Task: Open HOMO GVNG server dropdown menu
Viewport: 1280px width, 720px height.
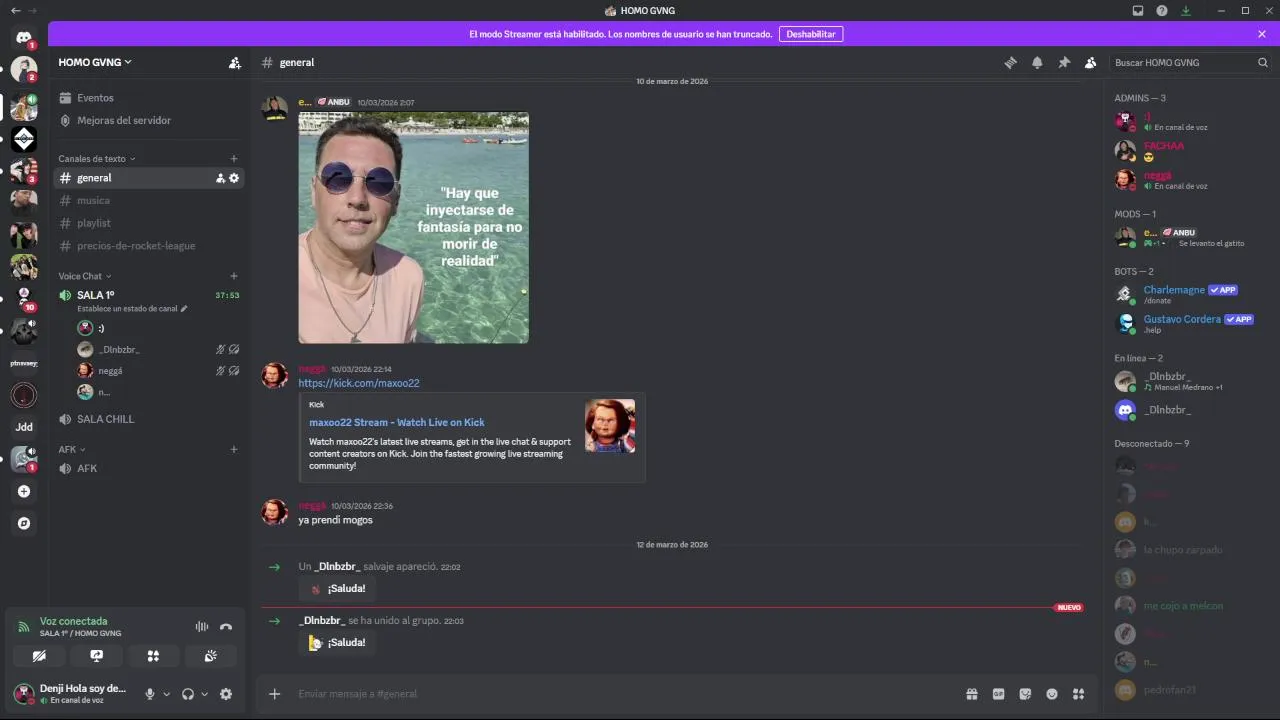Action: [95, 62]
